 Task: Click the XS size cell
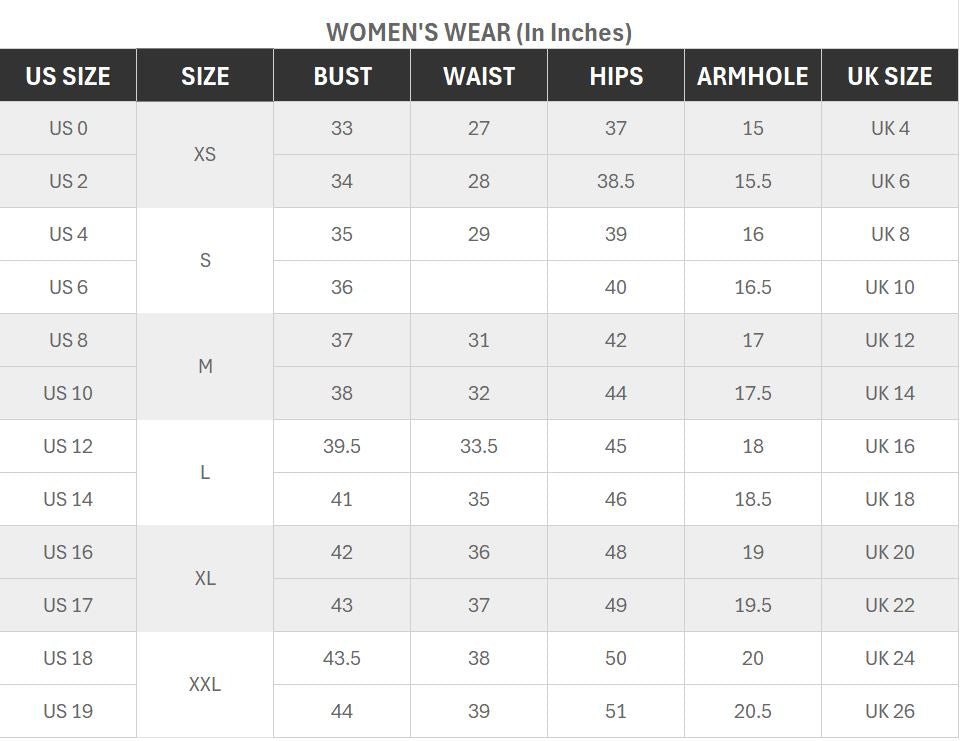pos(205,155)
